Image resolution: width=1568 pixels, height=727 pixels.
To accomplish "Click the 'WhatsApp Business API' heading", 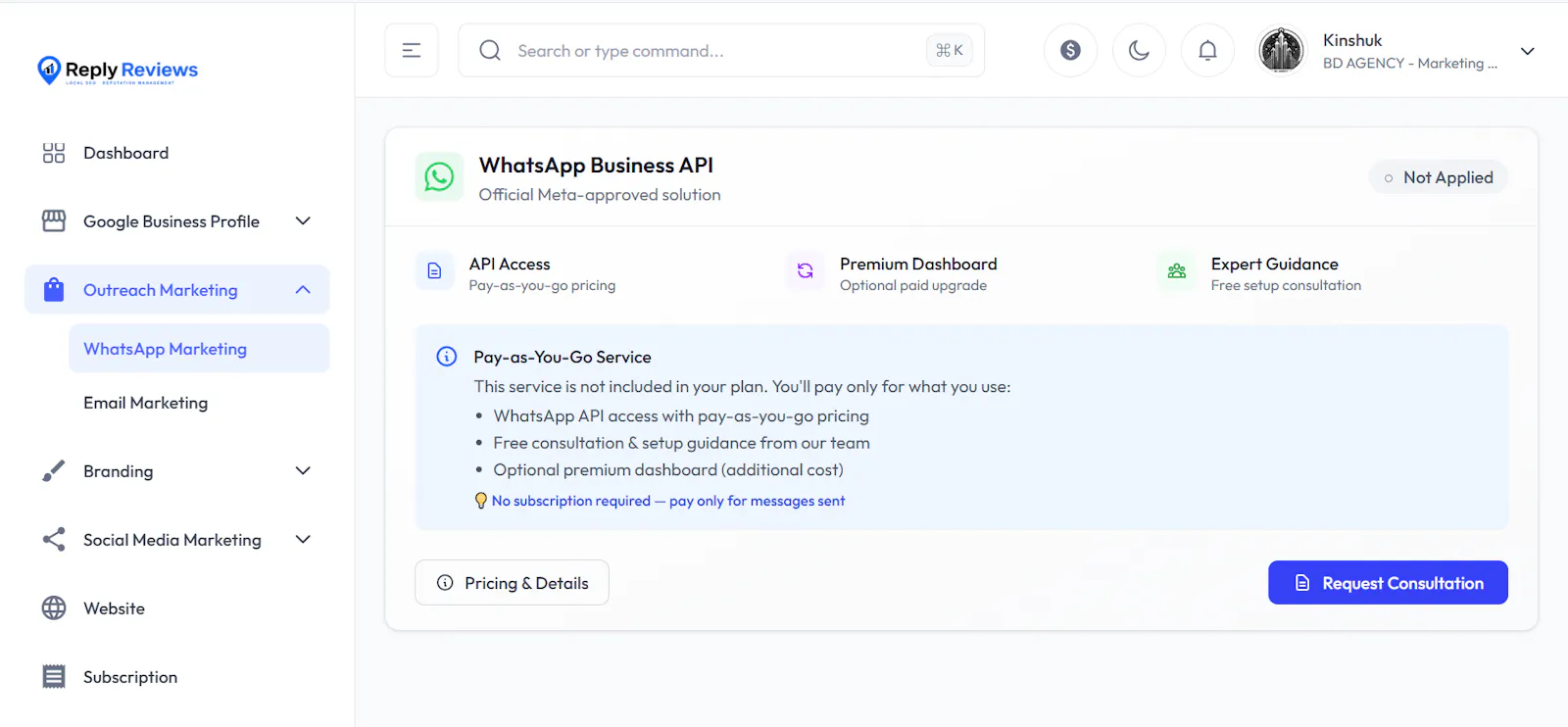I will [596, 166].
